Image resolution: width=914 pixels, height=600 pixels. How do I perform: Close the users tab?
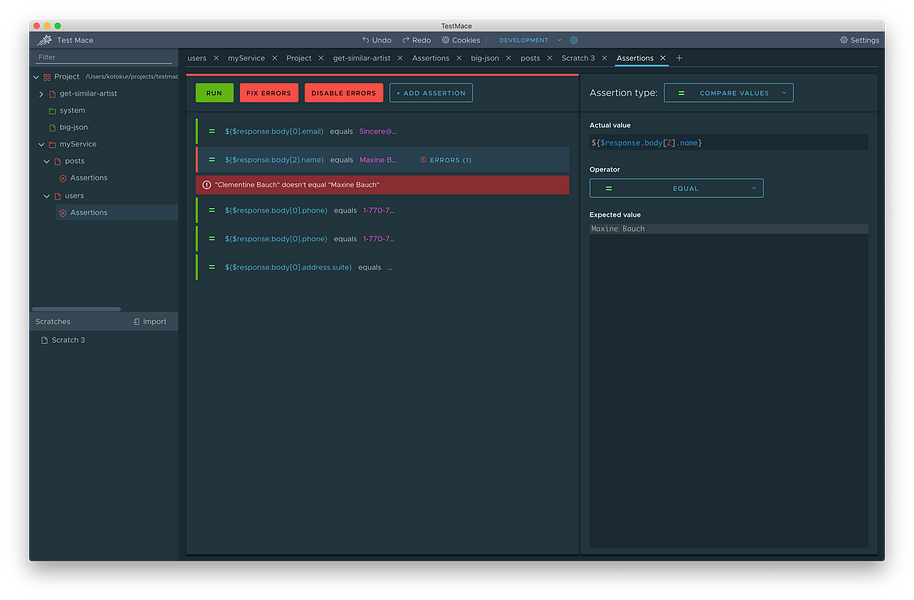[216, 58]
